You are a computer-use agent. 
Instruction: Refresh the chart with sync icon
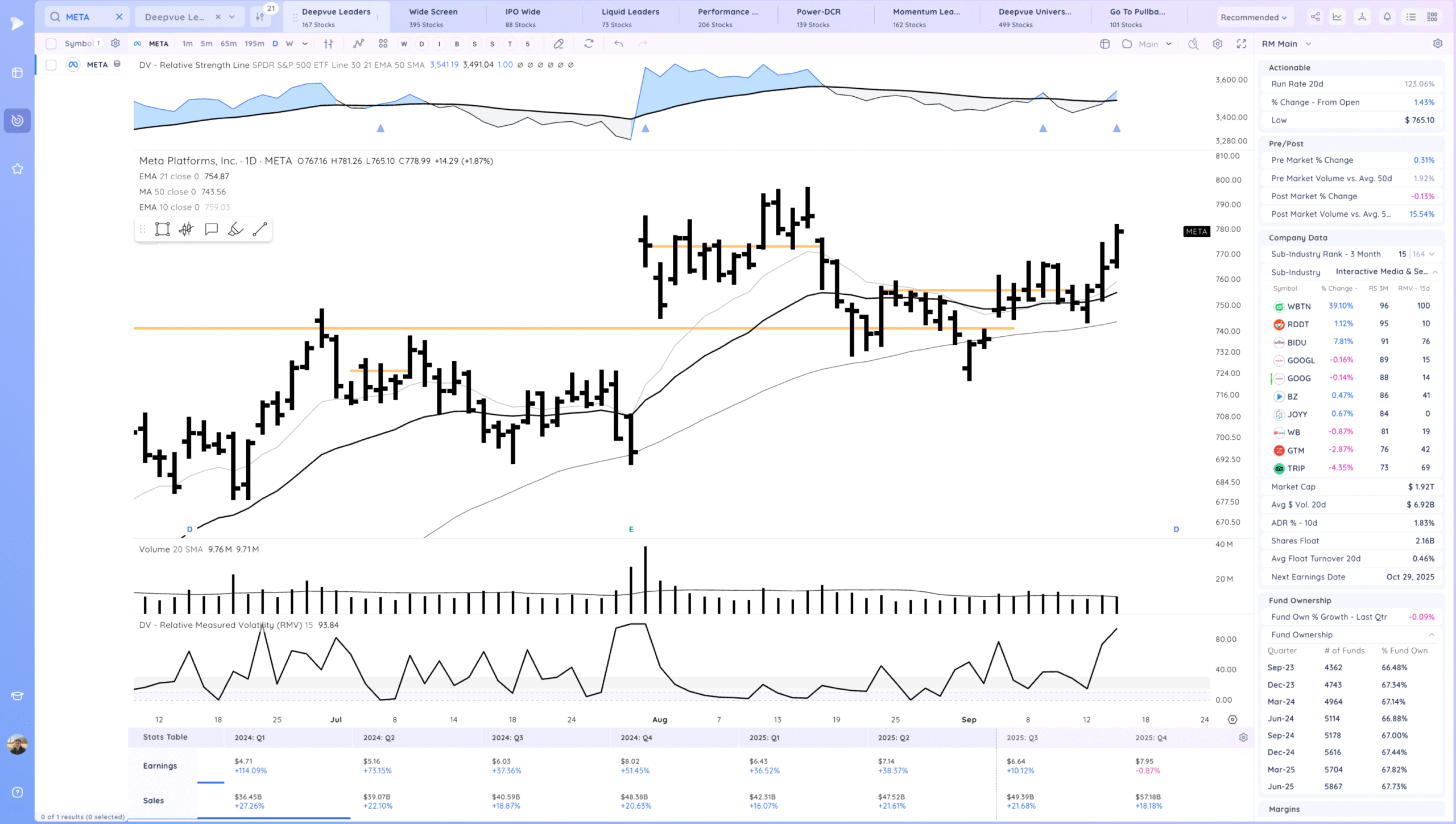(x=589, y=44)
